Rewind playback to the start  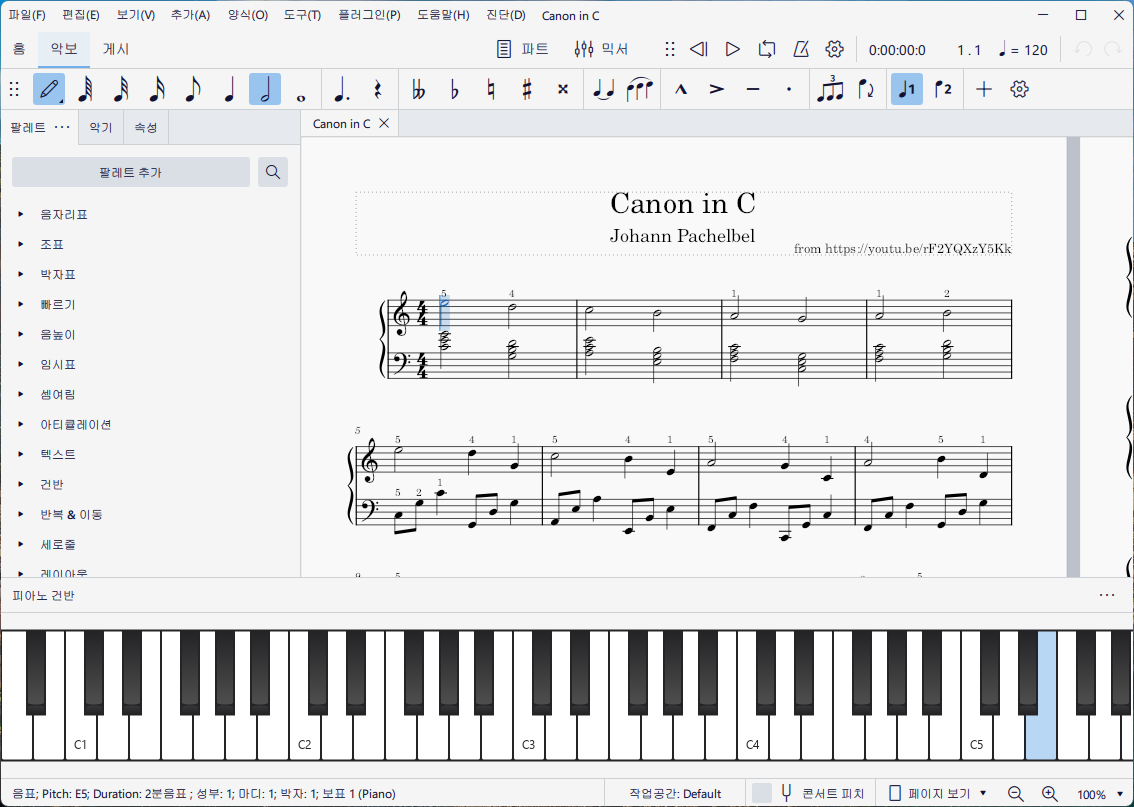[x=699, y=49]
